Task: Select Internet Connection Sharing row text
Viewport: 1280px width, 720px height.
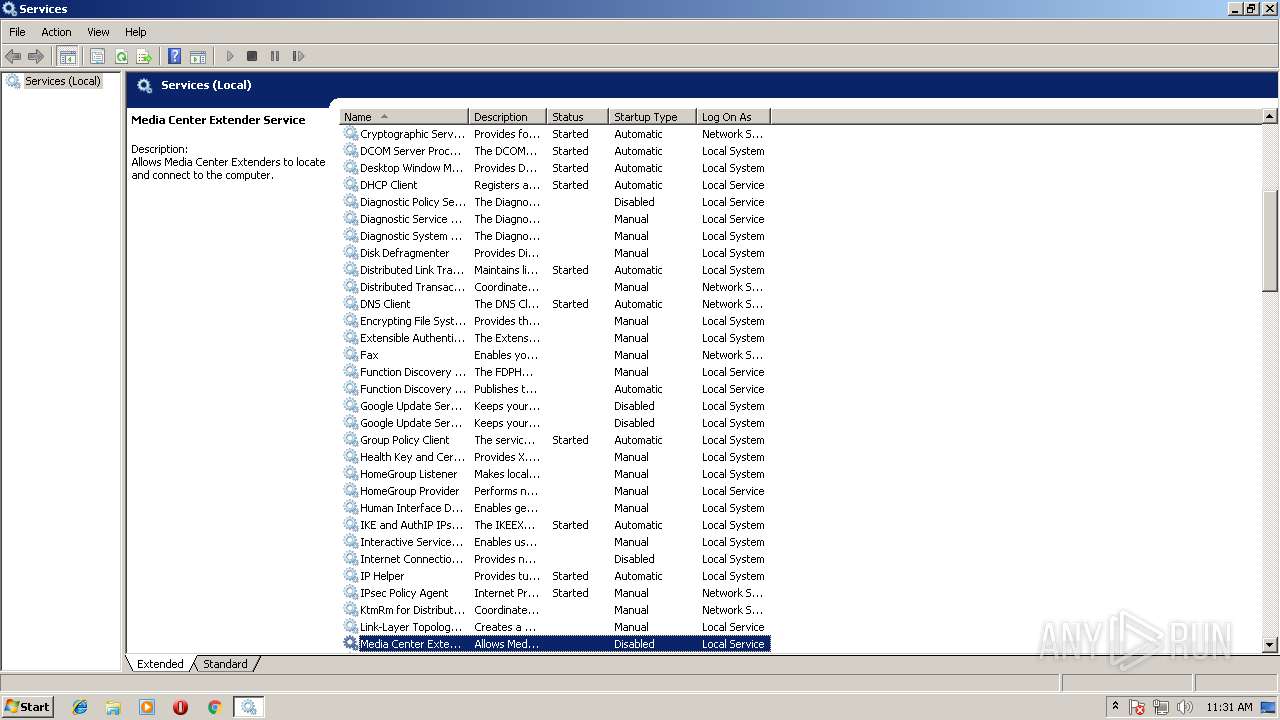Action: click(411, 559)
